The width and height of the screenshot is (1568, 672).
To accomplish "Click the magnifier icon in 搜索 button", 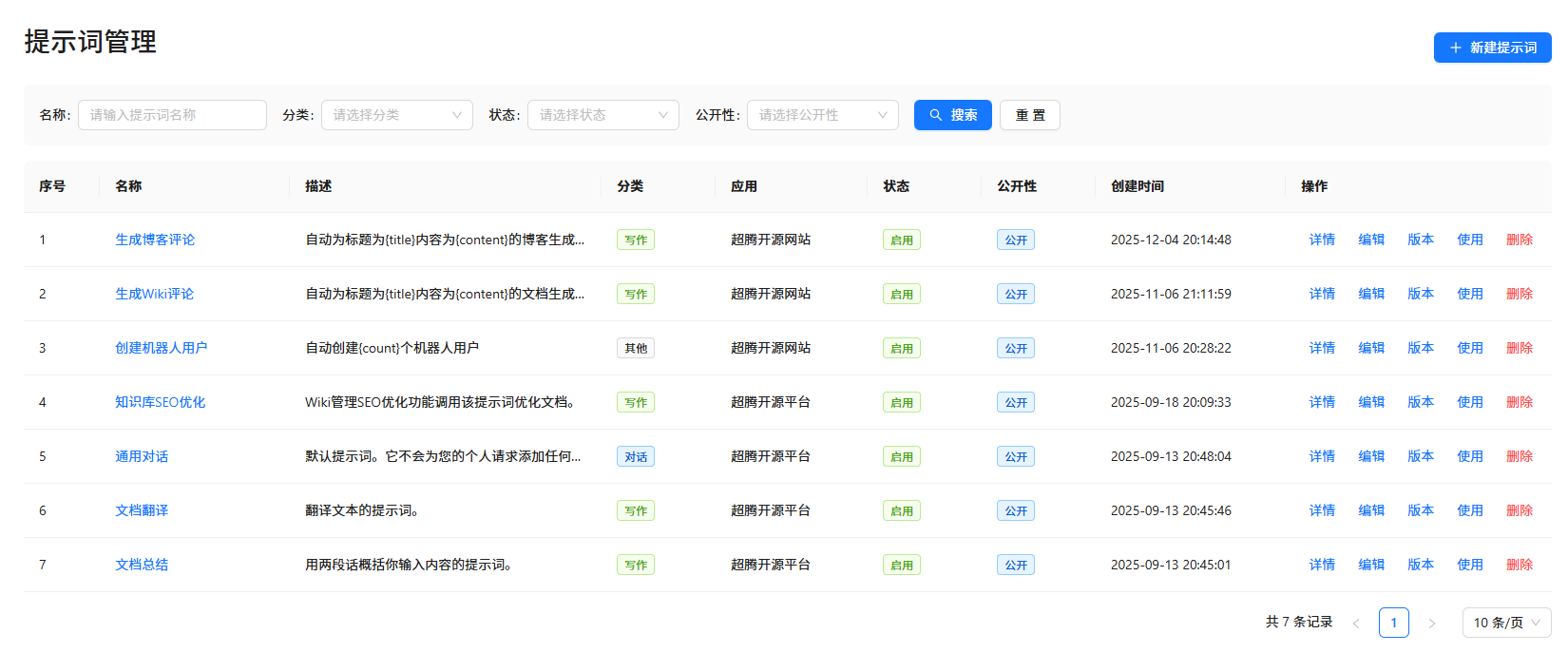I will 936,115.
